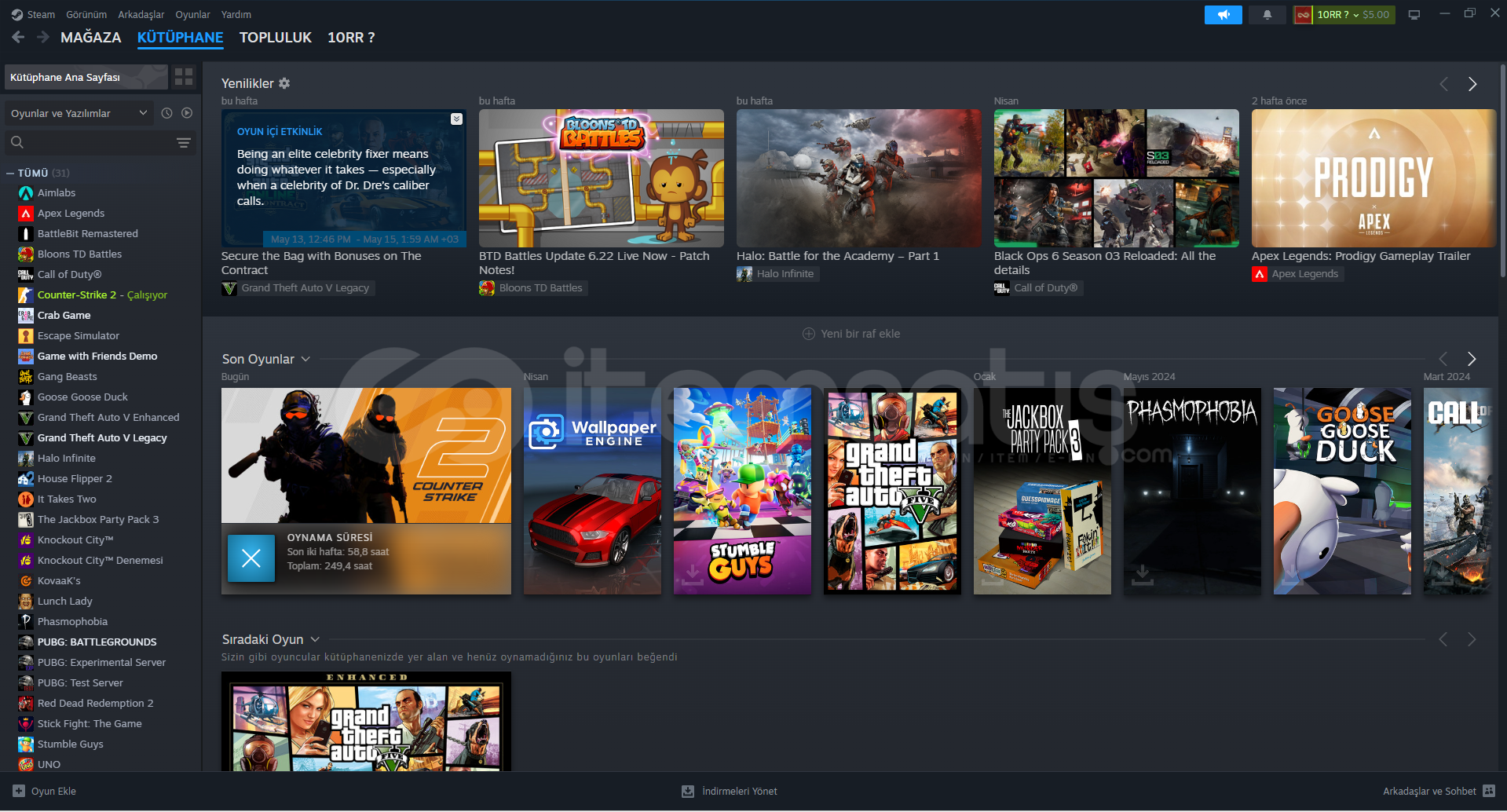Customize Yenilikler with the gear icon
Screen dimensions: 1507x812
[x=284, y=83]
